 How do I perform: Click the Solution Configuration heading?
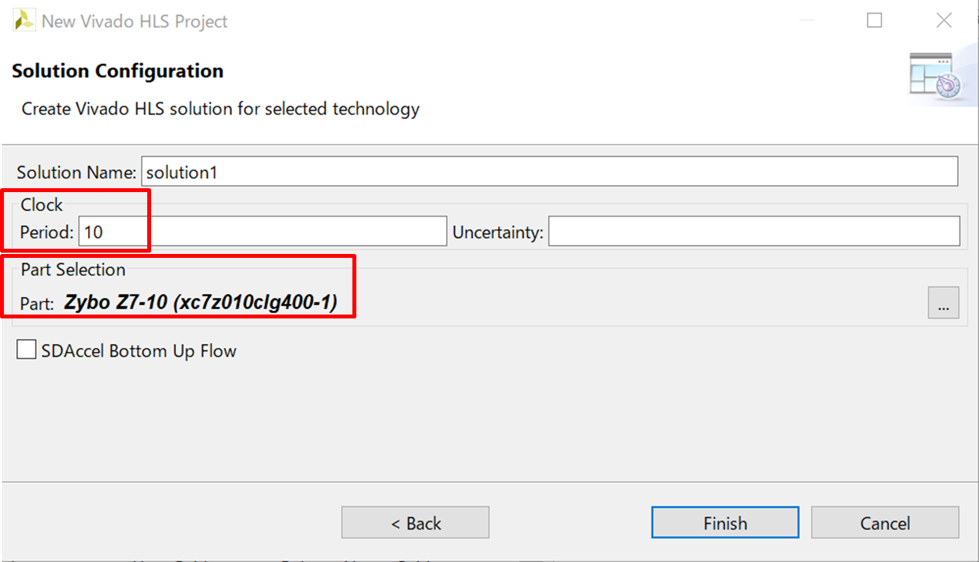coord(117,71)
